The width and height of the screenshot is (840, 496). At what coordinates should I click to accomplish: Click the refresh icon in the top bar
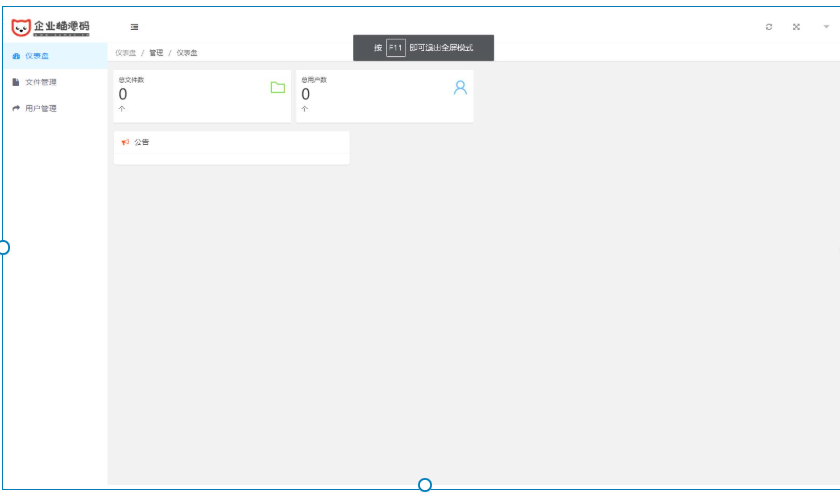(769, 27)
